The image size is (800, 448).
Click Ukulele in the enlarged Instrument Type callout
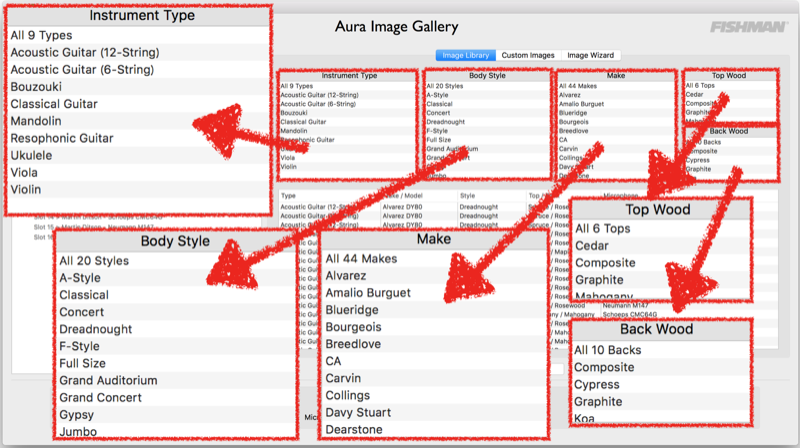coord(32,156)
